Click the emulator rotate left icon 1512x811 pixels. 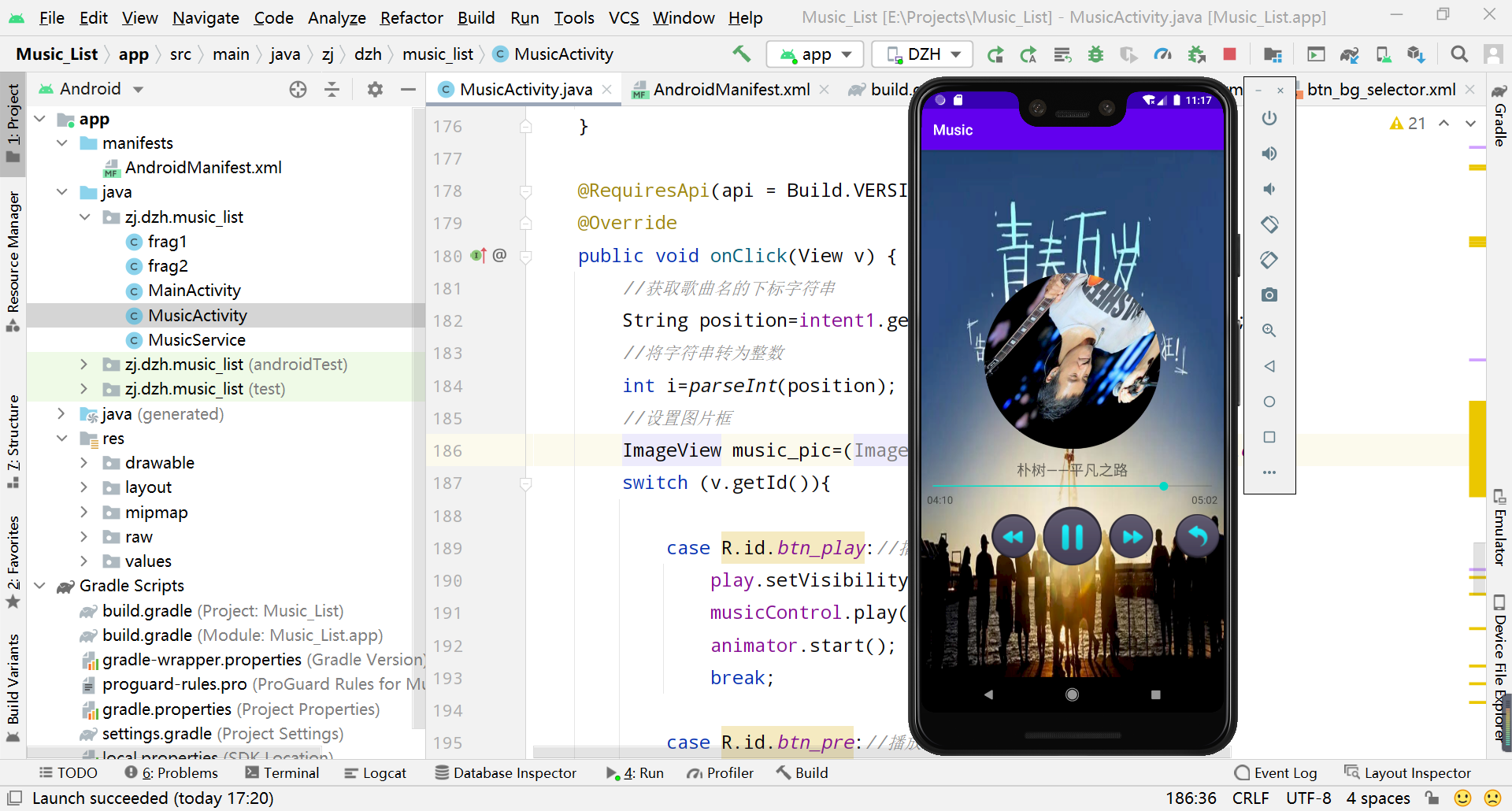(1269, 224)
